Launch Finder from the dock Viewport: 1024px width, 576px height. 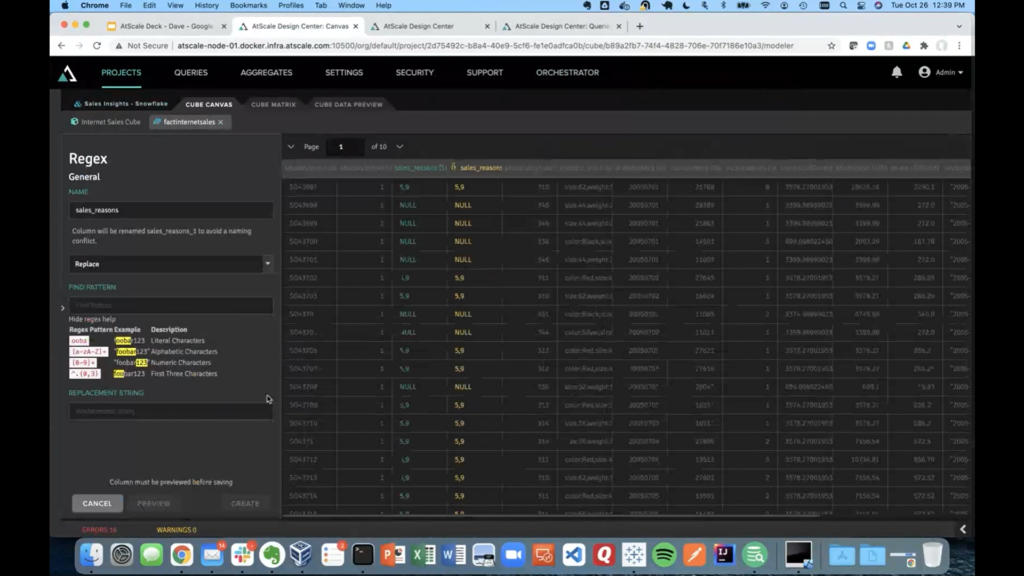[91, 555]
